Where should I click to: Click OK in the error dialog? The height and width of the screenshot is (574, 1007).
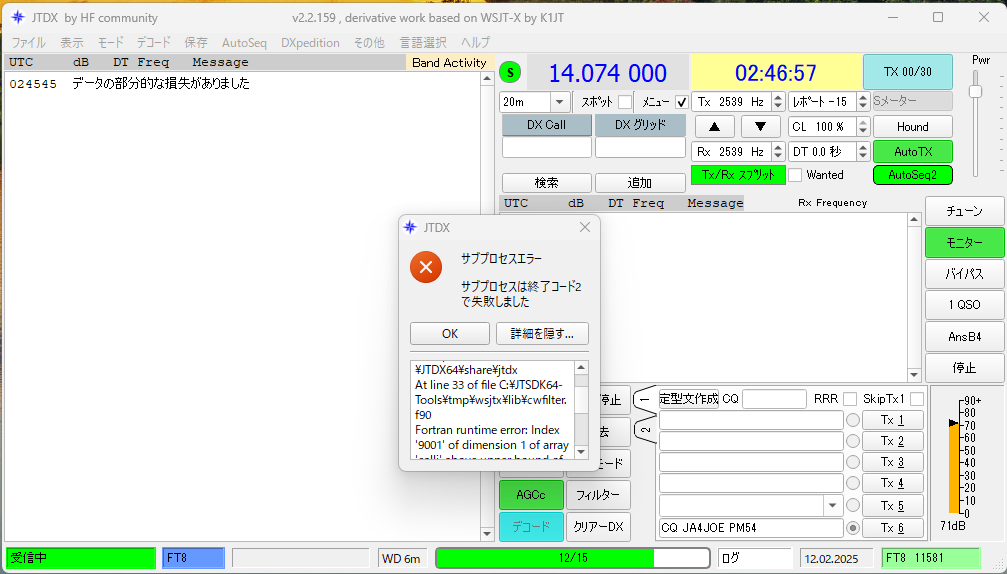tap(450, 333)
